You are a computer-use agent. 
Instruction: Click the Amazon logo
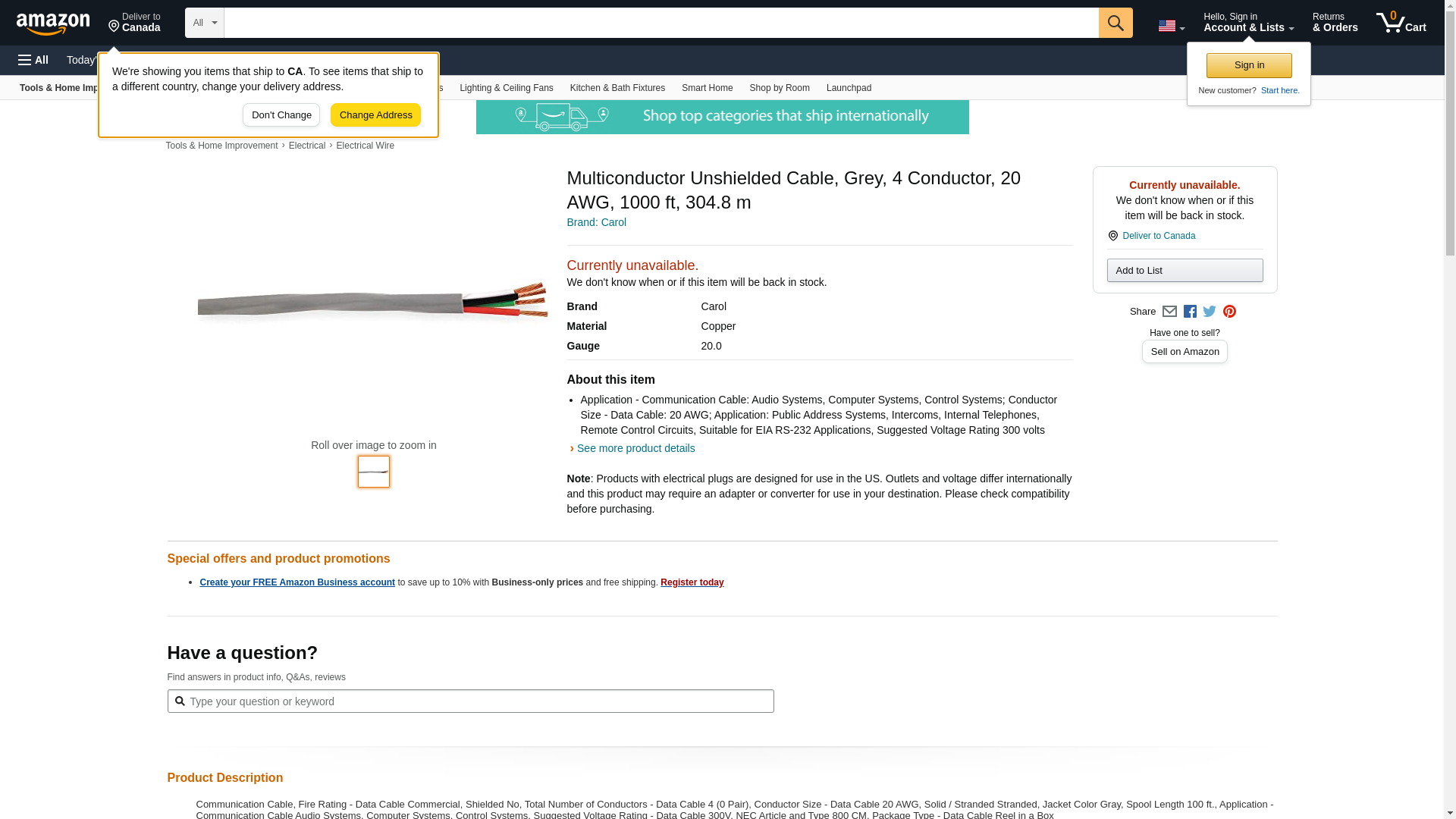(x=53, y=24)
